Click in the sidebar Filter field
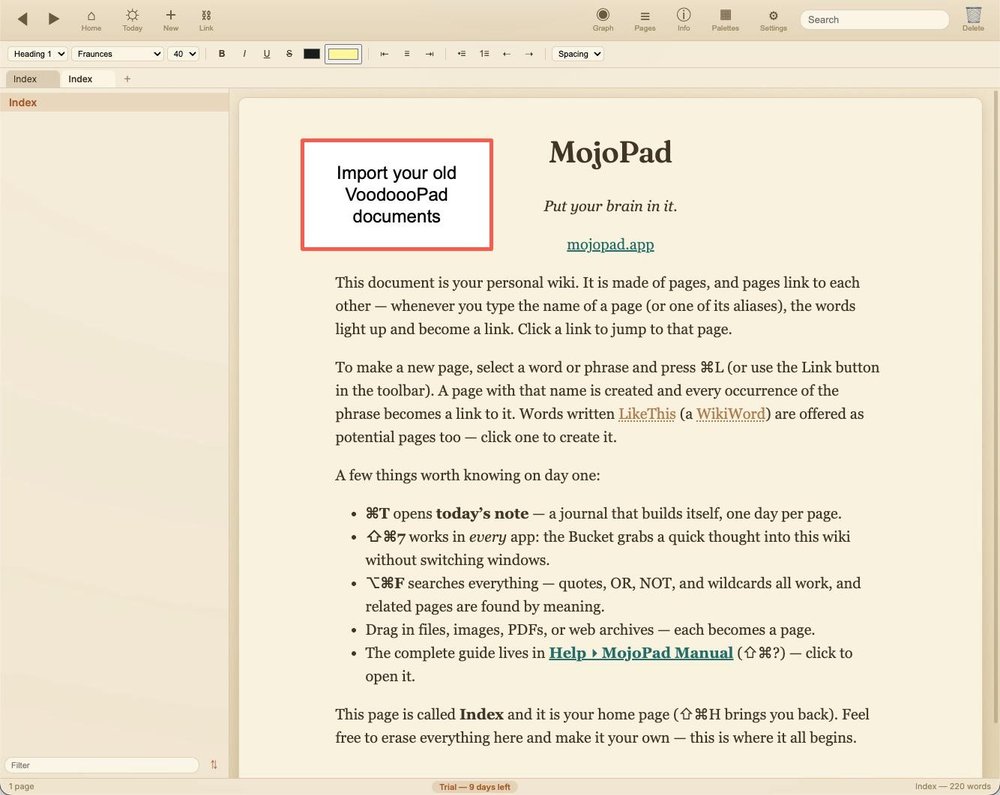Image resolution: width=1000 pixels, height=795 pixels. [x=102, y=765]
